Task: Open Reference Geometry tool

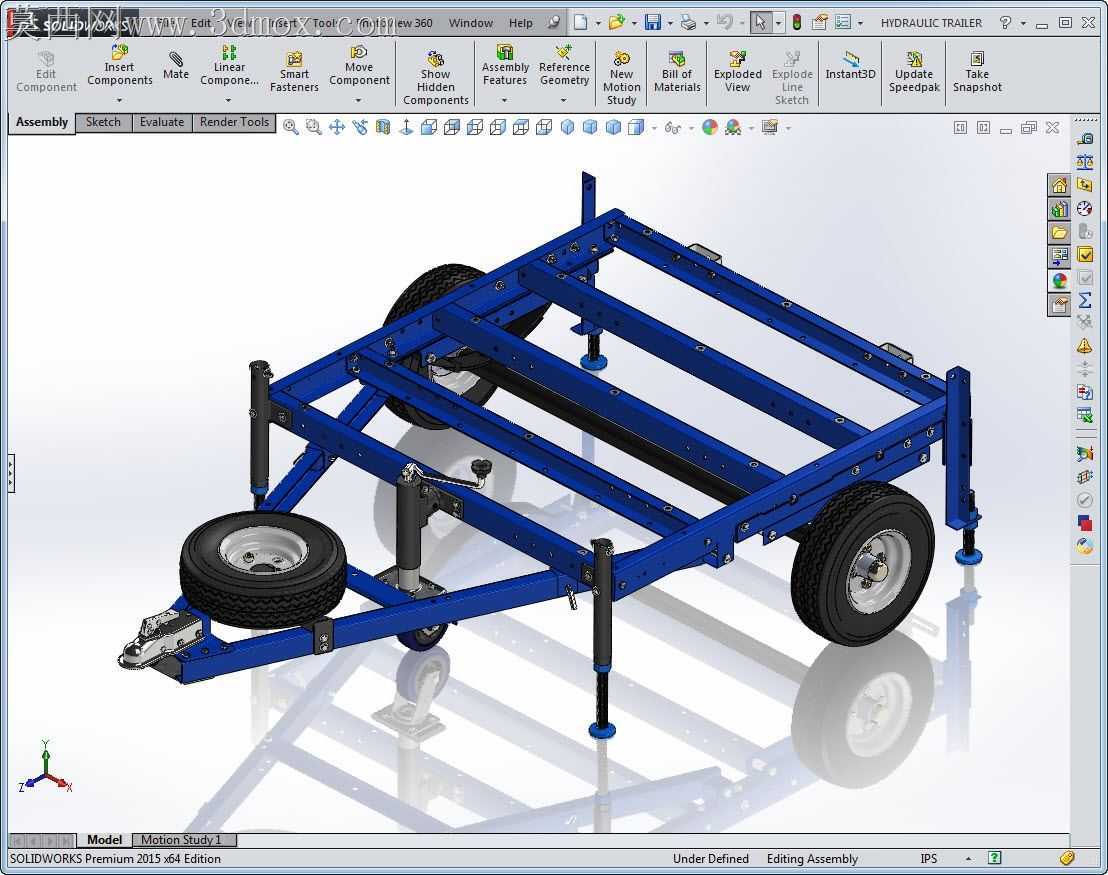Action: (564, 65)
